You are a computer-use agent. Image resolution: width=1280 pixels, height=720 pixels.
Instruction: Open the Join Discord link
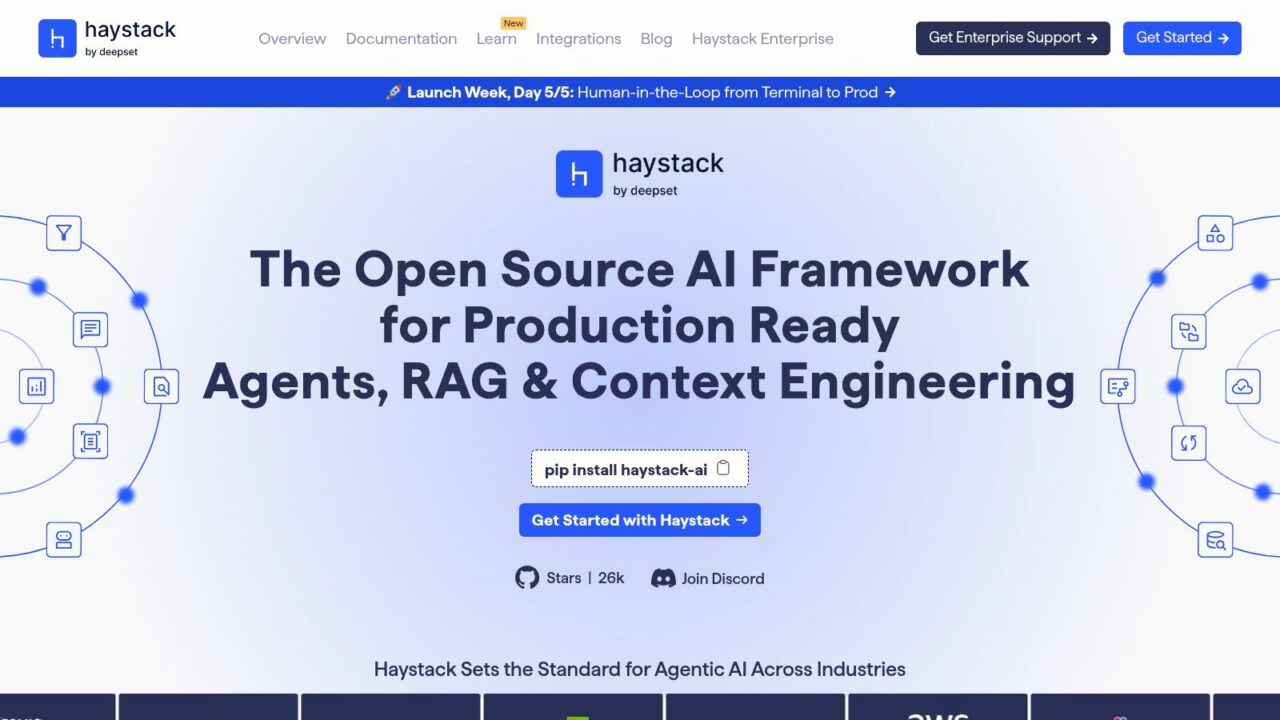point(708,578)
